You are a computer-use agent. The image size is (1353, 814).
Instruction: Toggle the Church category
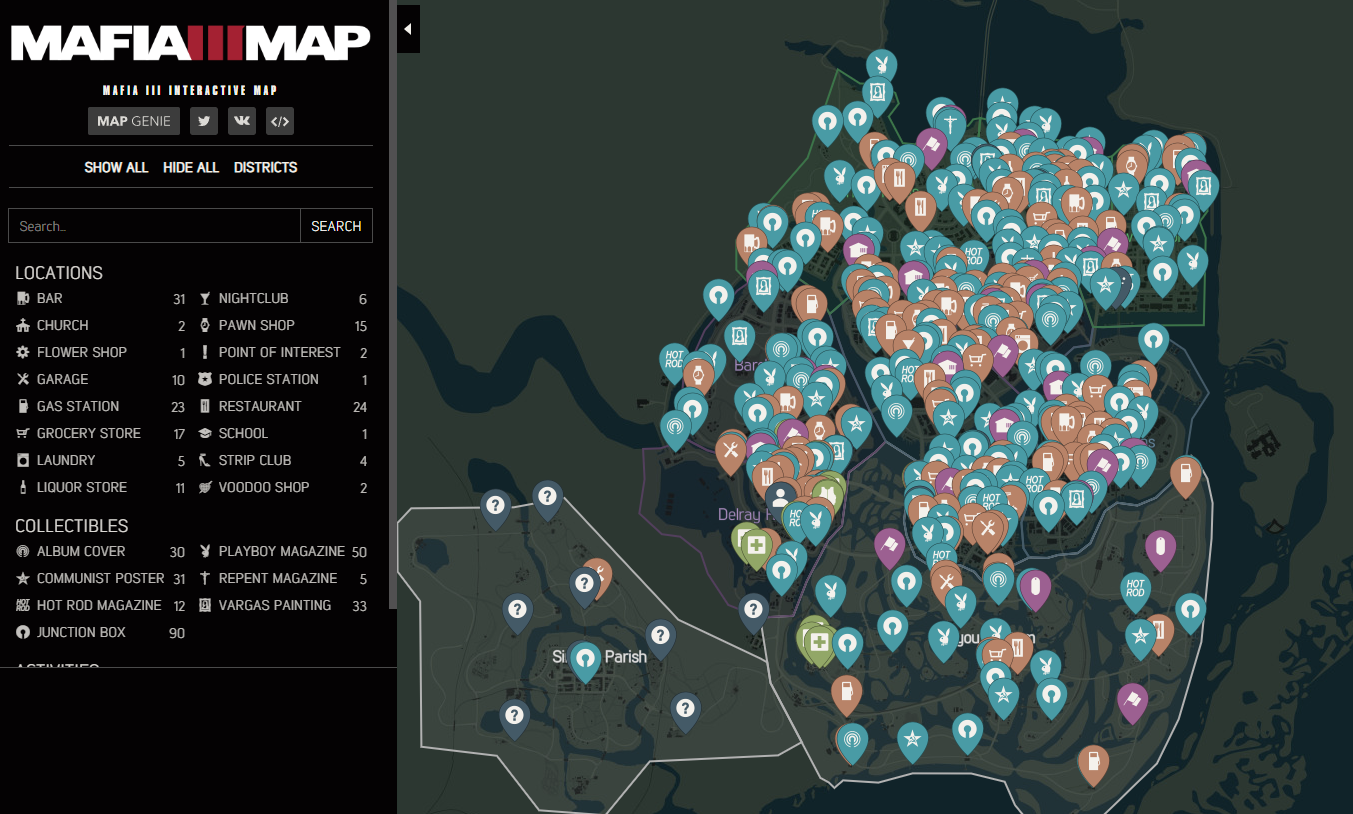101,325
